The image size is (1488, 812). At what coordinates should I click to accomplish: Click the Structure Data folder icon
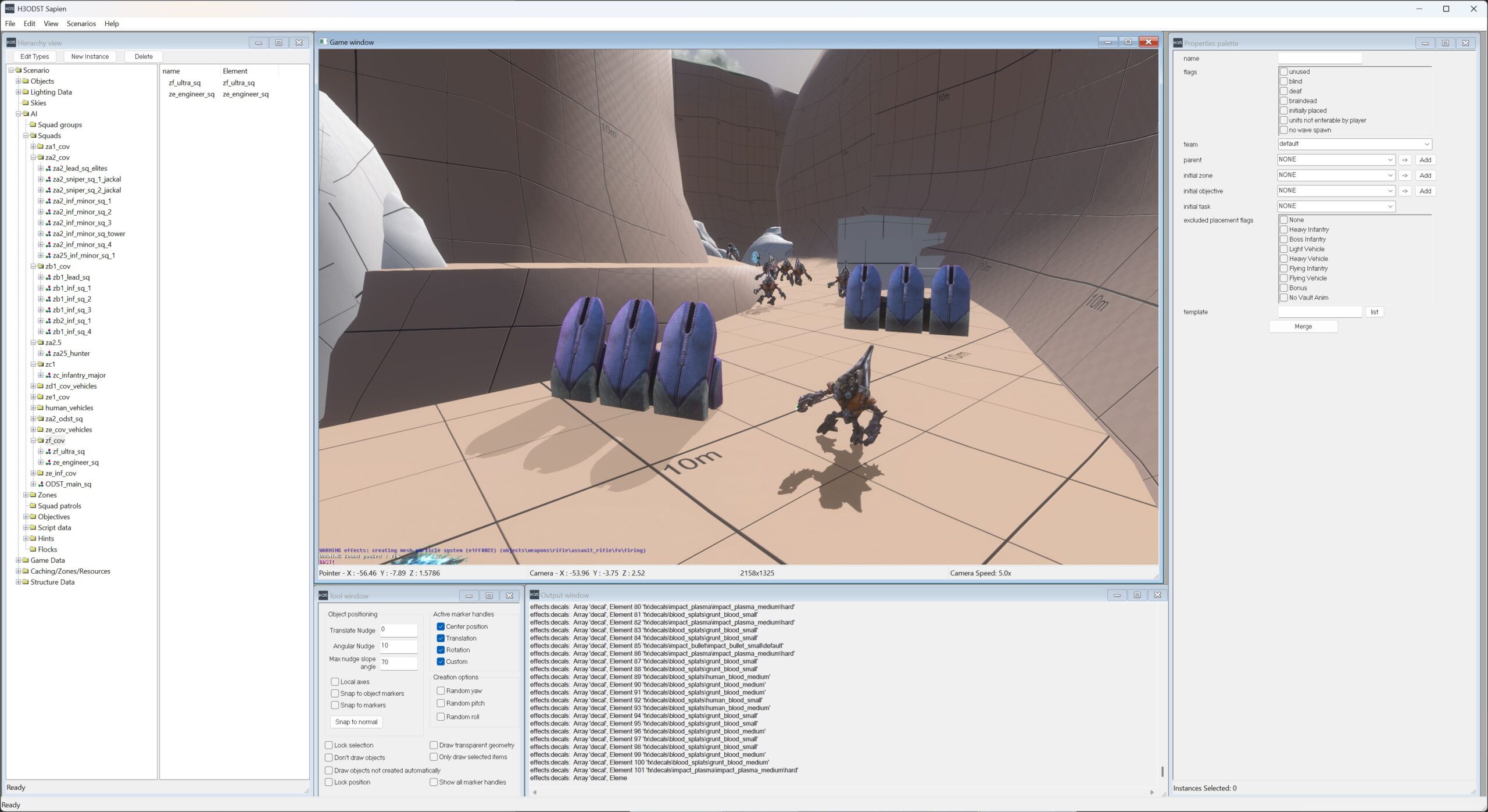point(26,582)
